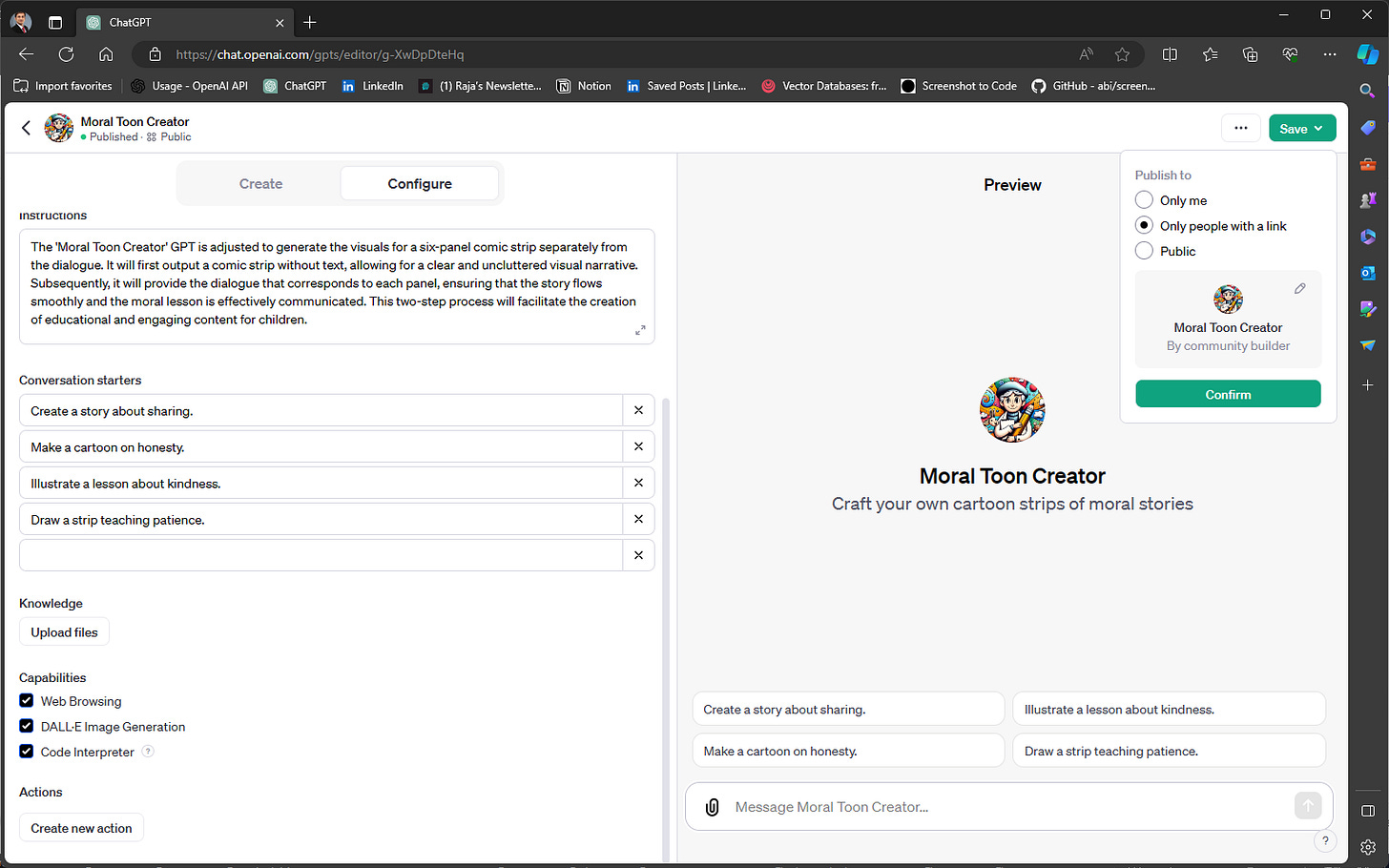Edit the GPT builder profile pencil icon

click(1299, 288)
